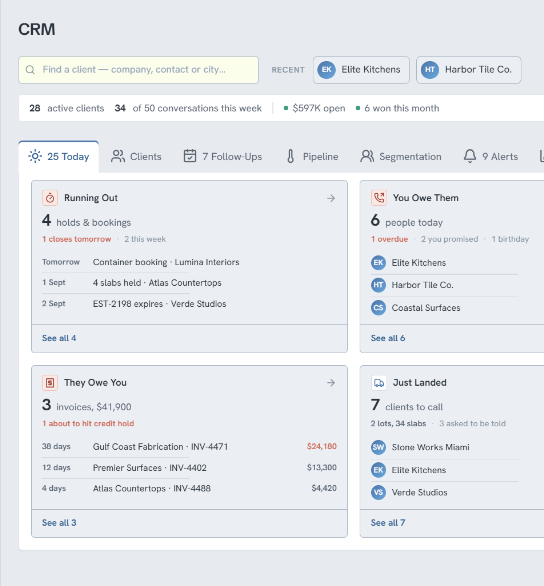
Task: Click the Just Landed truck icon
Action: point(378,383)
